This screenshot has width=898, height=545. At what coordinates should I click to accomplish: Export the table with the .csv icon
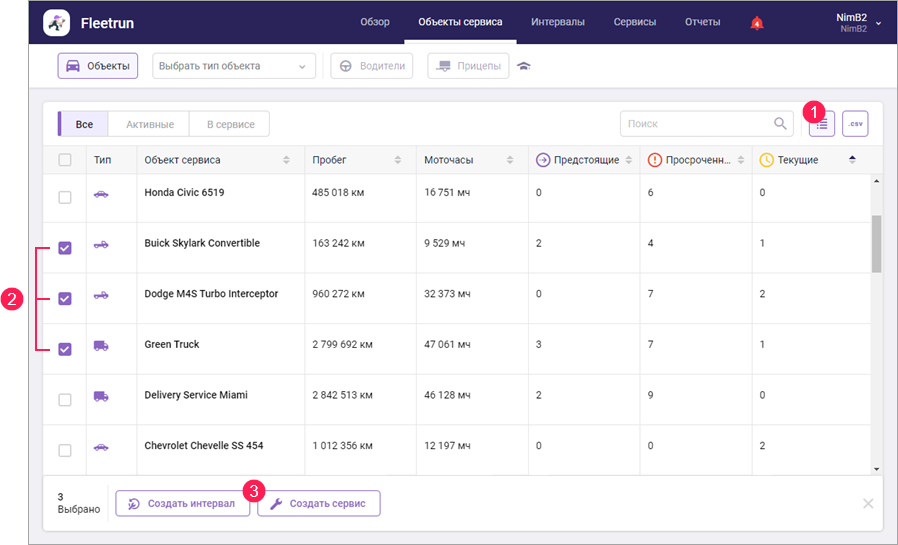click(x=855, y=124)
